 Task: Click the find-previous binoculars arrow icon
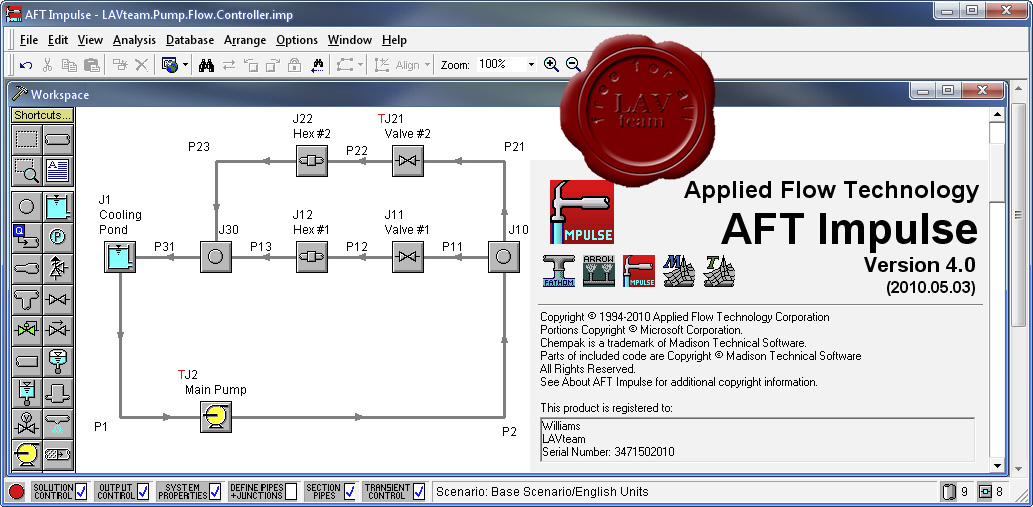(x=318, y=65)
